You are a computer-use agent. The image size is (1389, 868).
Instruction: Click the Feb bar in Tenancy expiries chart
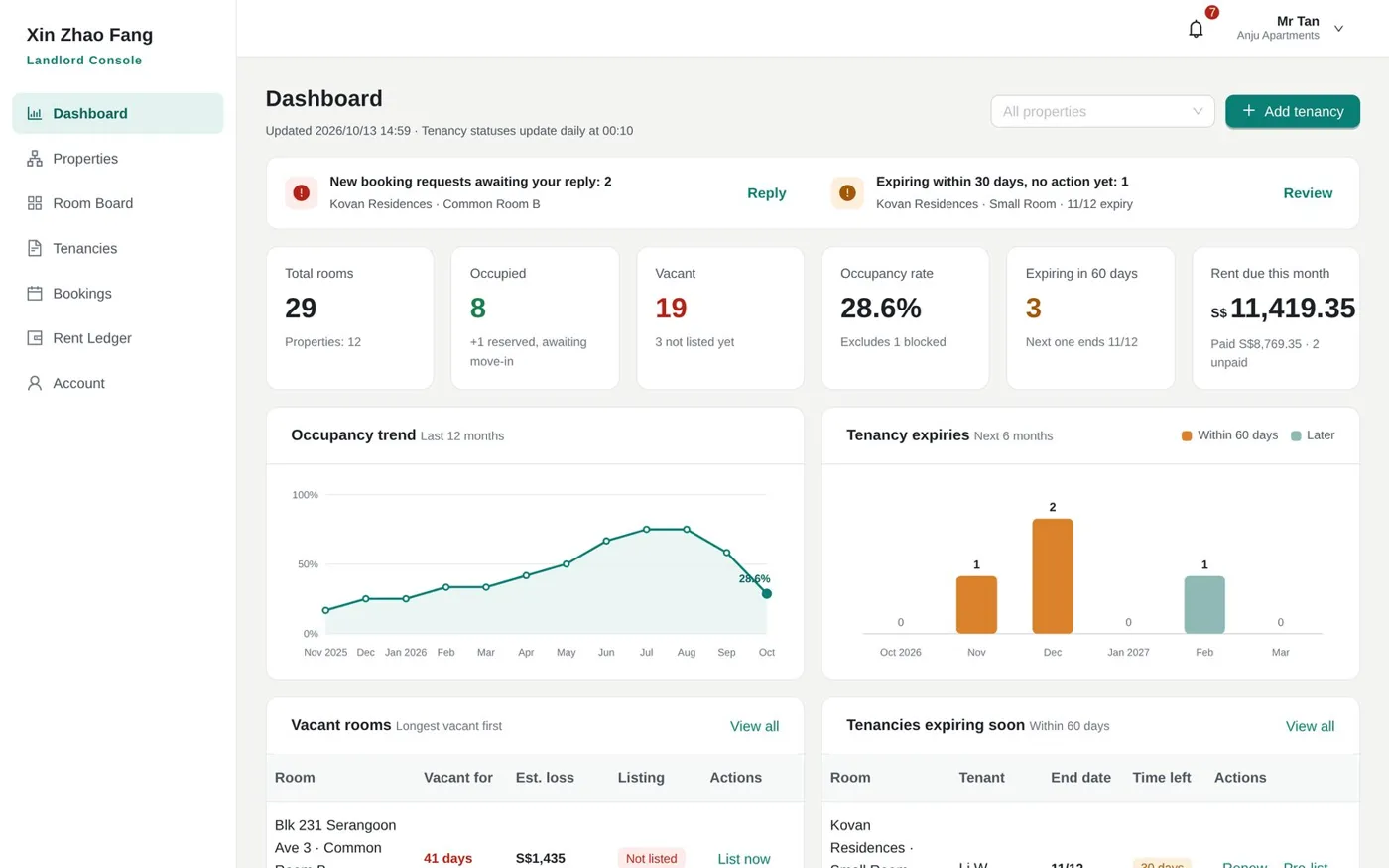click(1204, 604)
